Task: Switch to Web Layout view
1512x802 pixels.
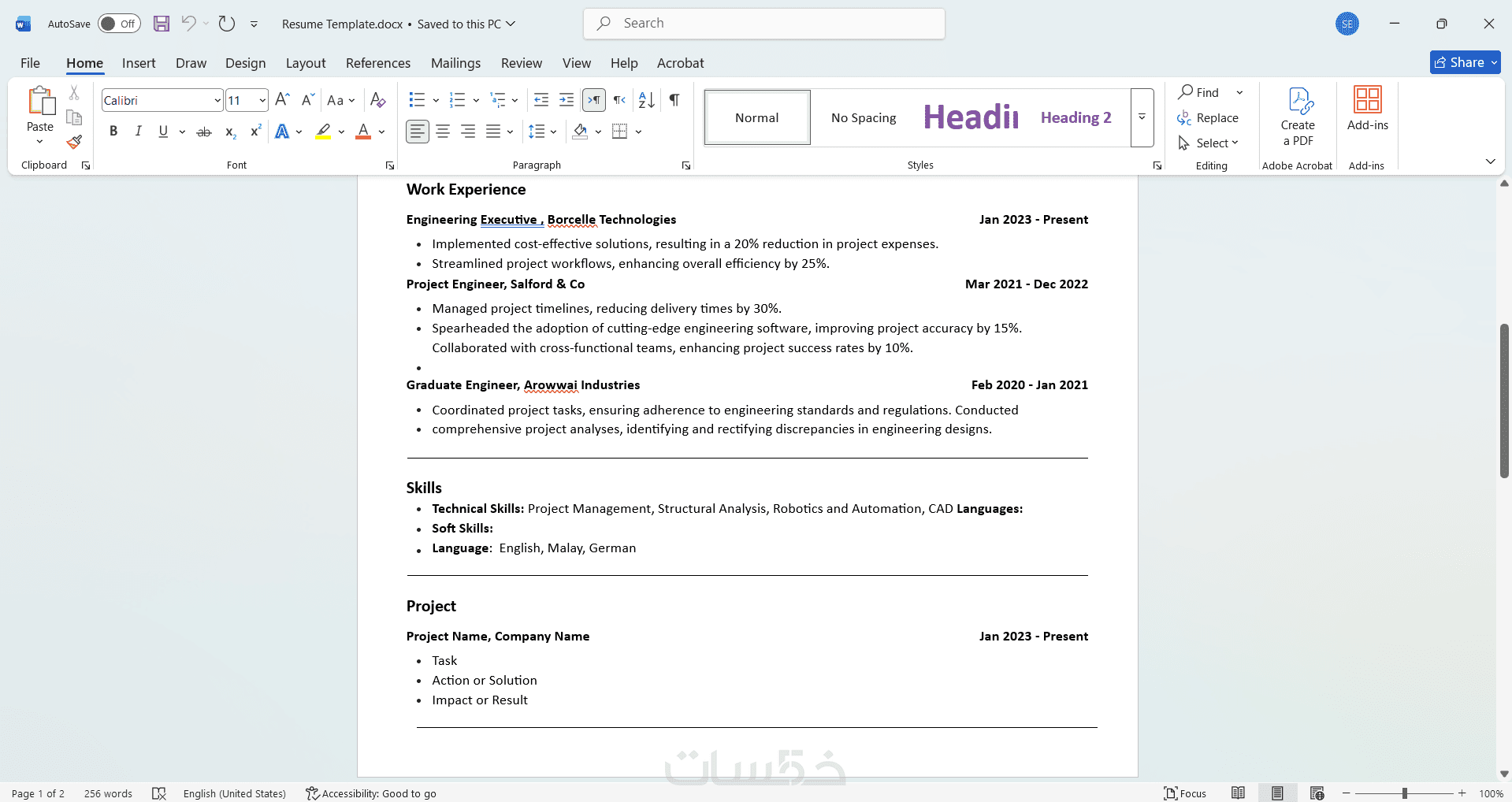Action: pos(1317,793)
